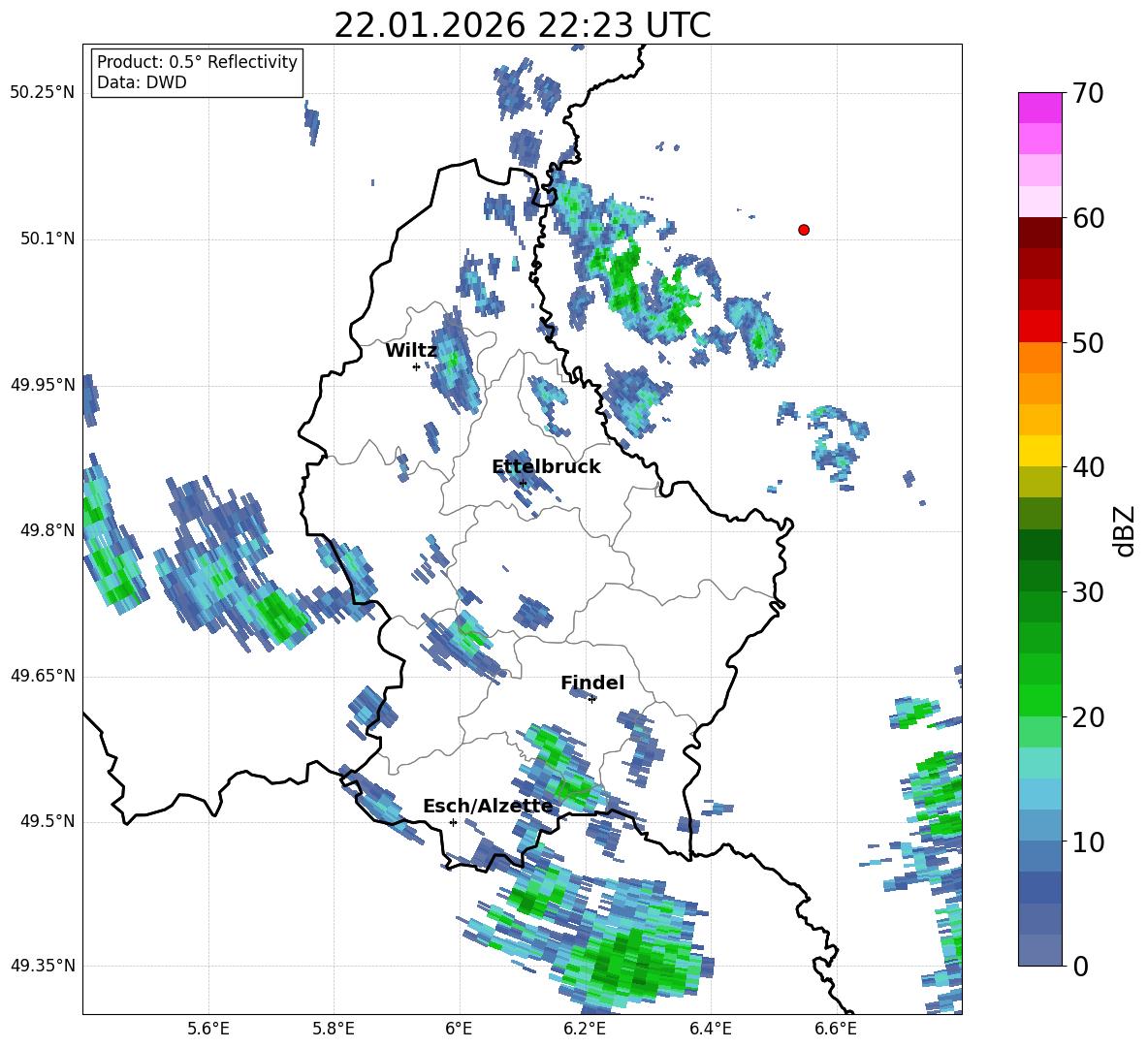Click the 6.2°E longitude label

[585, 1029]
